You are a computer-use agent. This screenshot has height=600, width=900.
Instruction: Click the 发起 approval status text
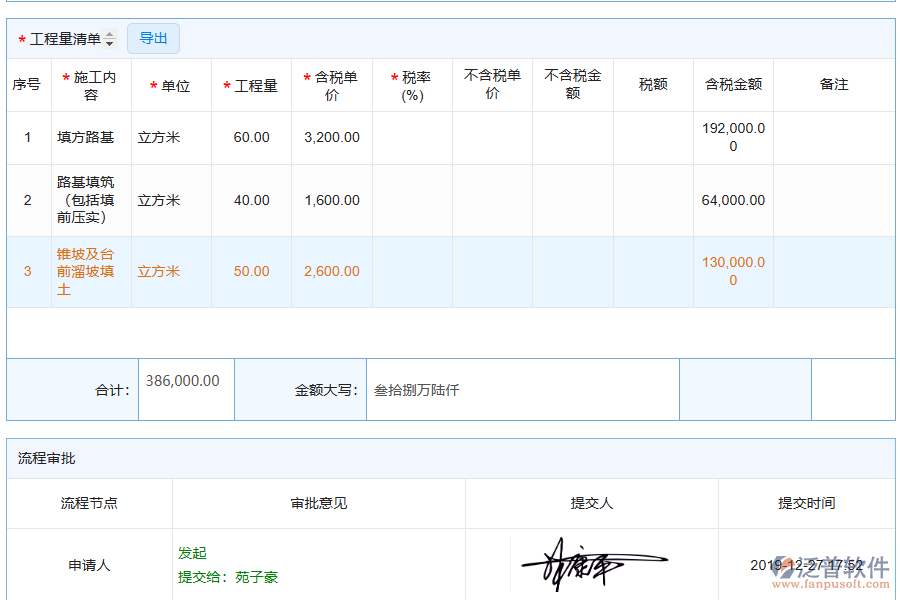click(x=194, y=553)
